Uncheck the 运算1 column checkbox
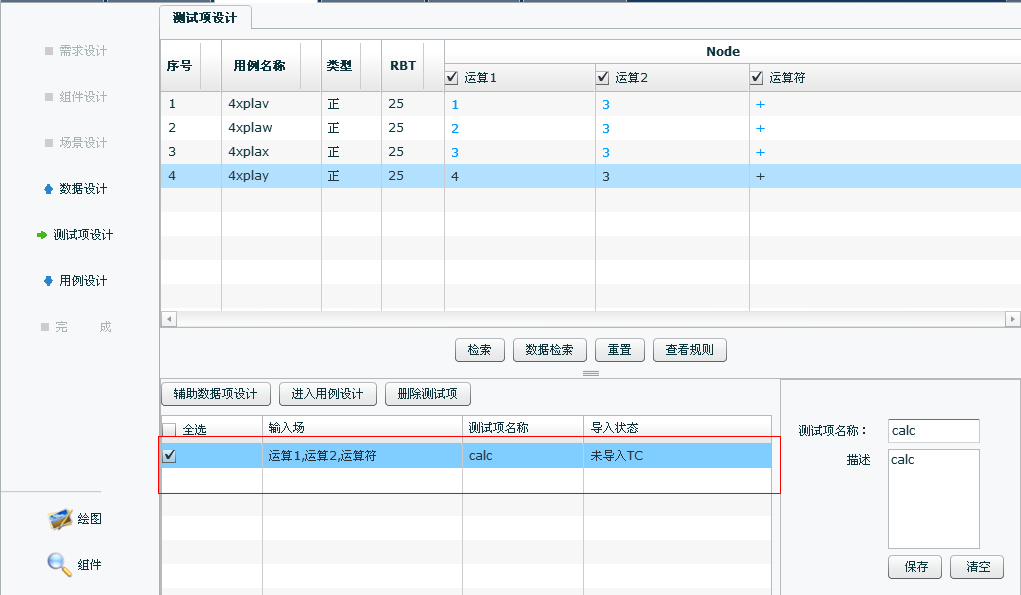 pyautogui.click(x=452, y=78)
